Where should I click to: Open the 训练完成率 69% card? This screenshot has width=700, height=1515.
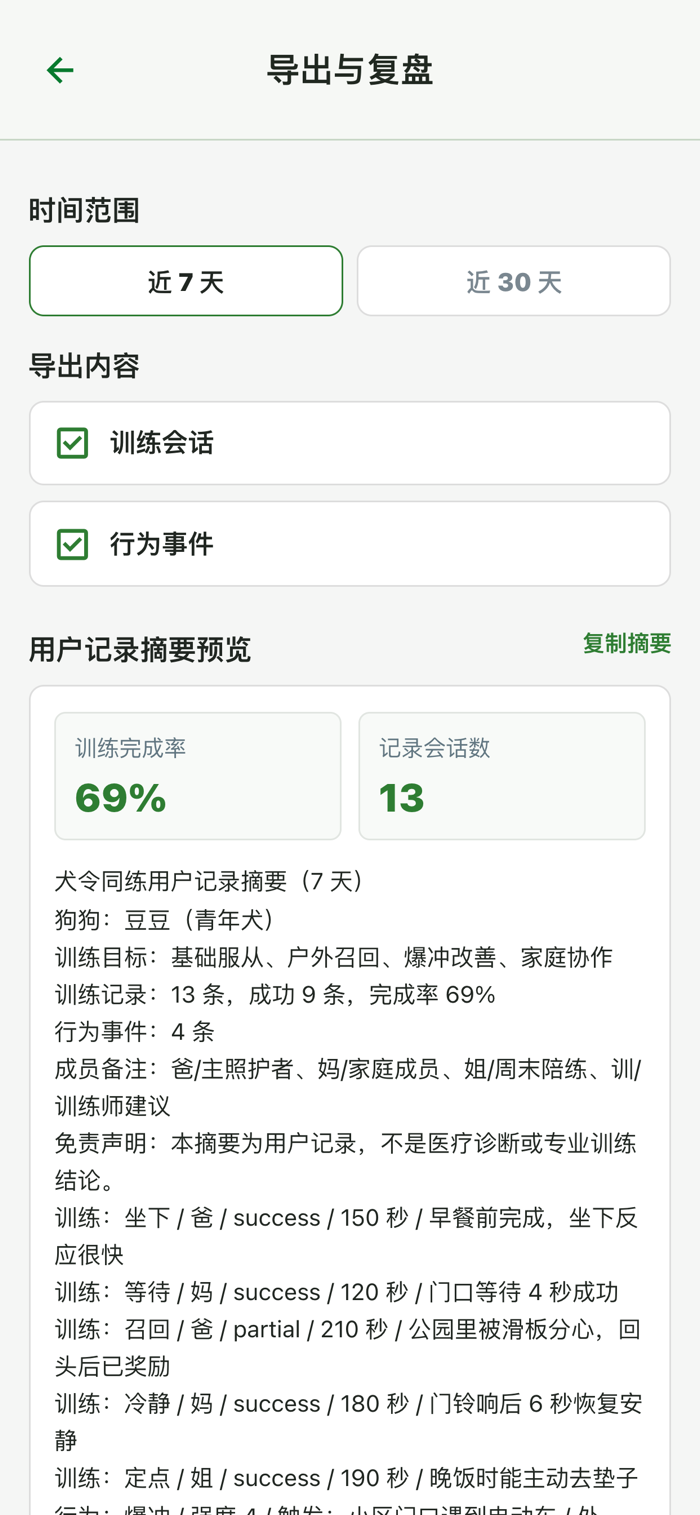198,776
